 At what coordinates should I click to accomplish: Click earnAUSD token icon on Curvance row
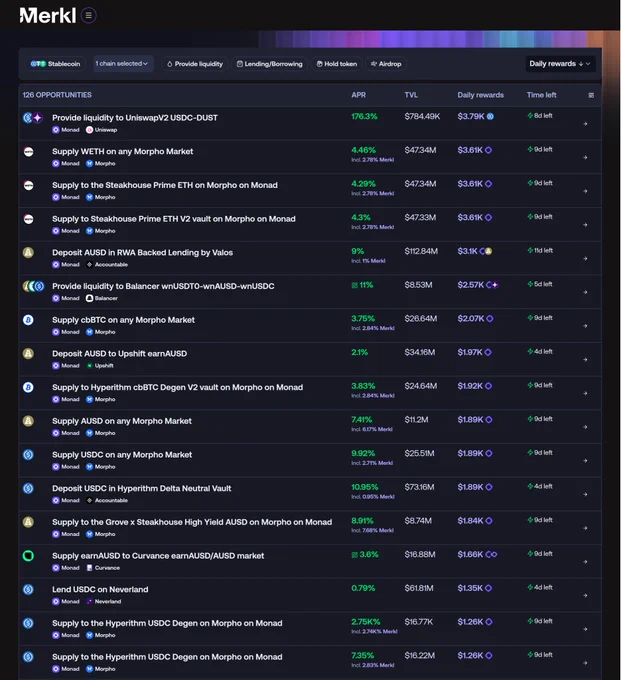pyautogui.click(x=29, y=556)
